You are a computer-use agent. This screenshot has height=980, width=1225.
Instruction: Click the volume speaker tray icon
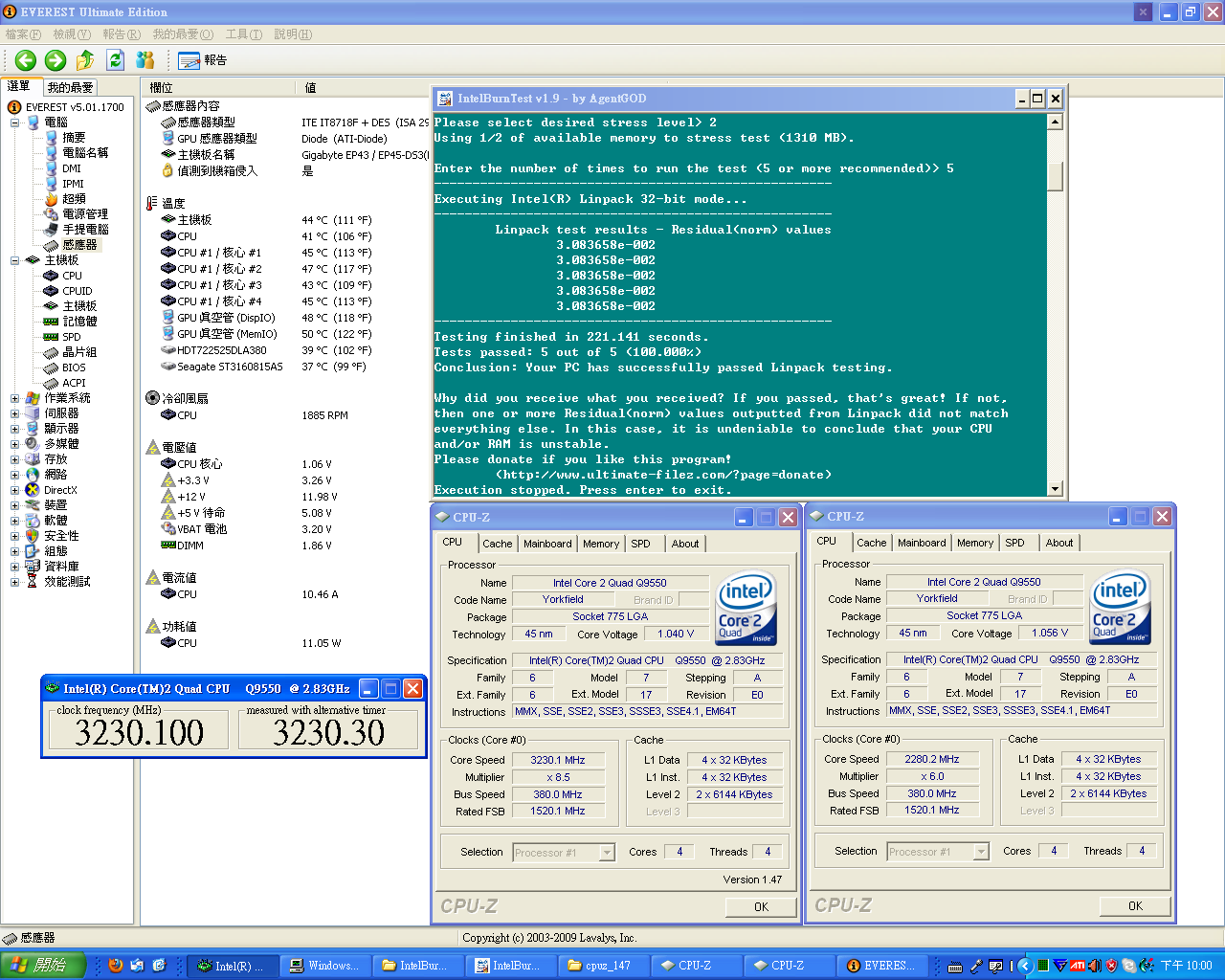click(x=1095, y=966)
